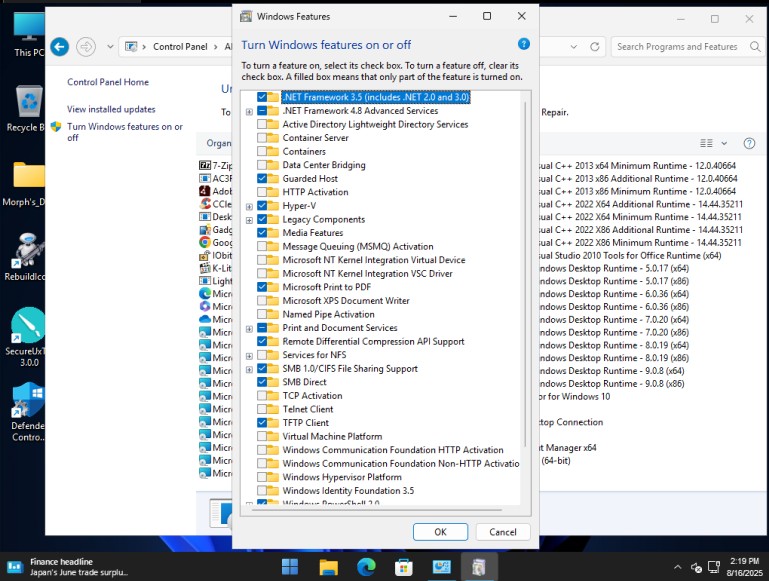Open the recent locations dropdown beside navigation arrows
769x581 pixels.
(110, 47)
